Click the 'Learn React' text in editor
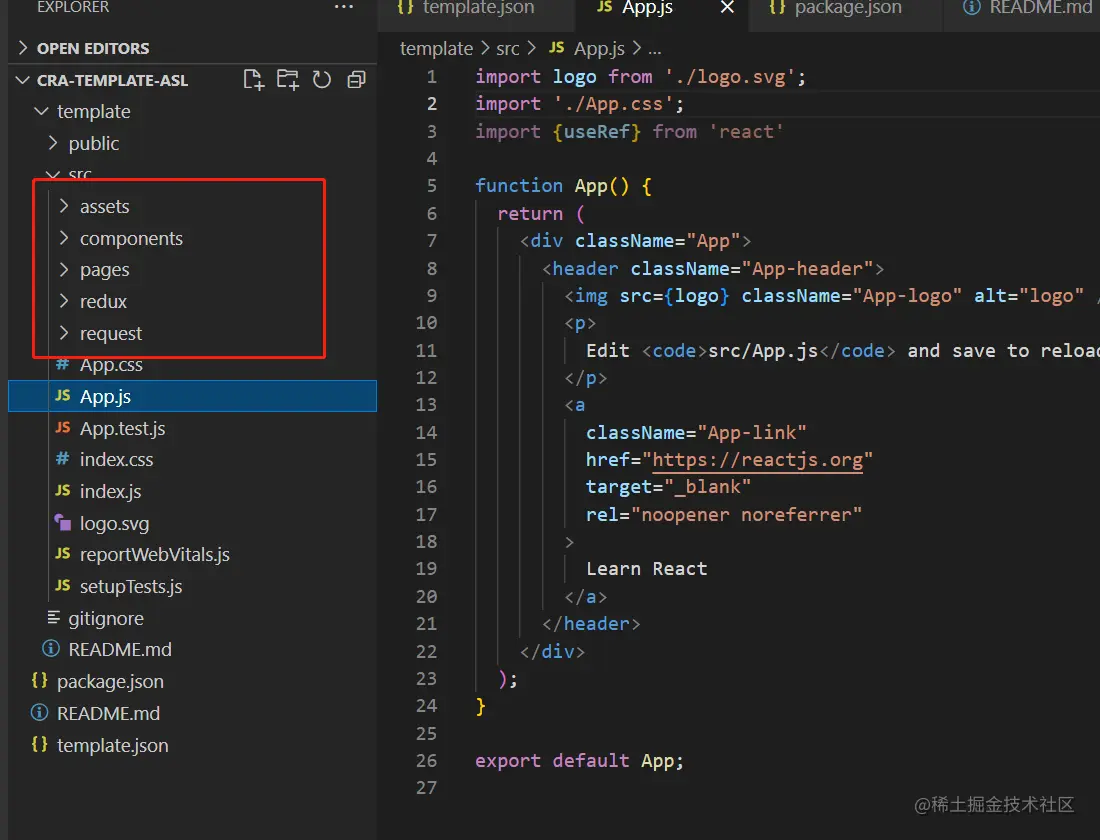1100x840 pixels. (x=646, y=569)
